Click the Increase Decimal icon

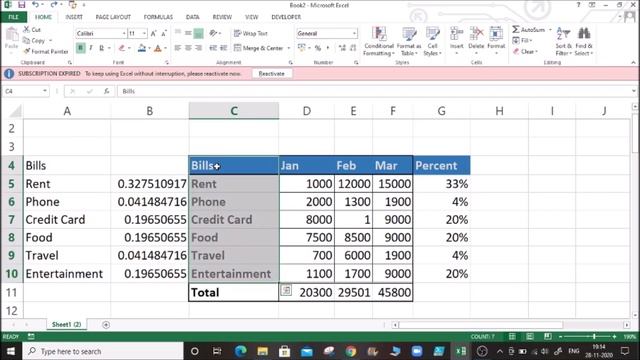click(342, 48)
